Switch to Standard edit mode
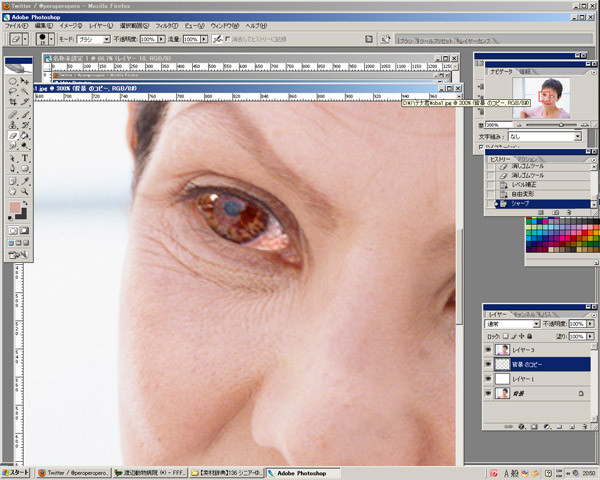 [13, 230]
